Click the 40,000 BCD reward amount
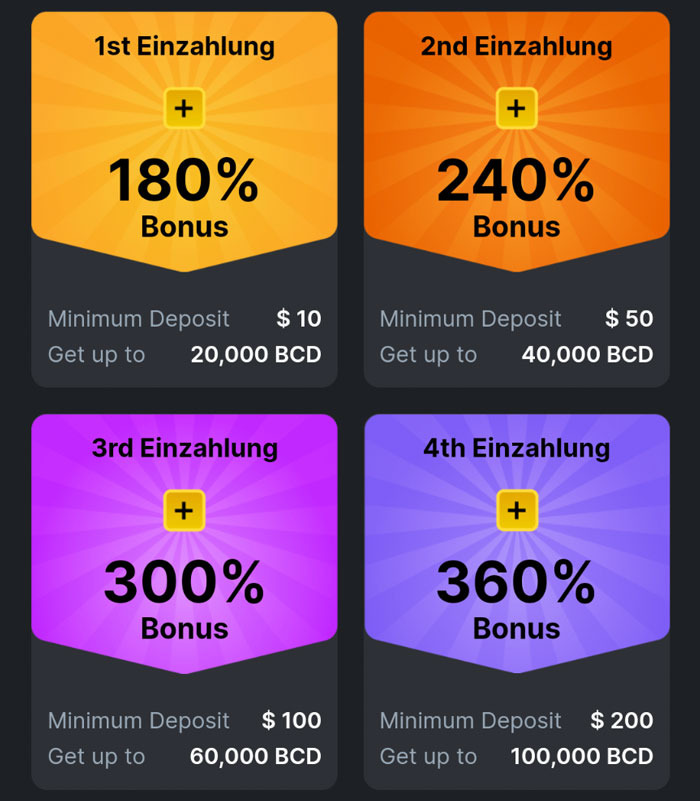 click(x=588, y=355)
